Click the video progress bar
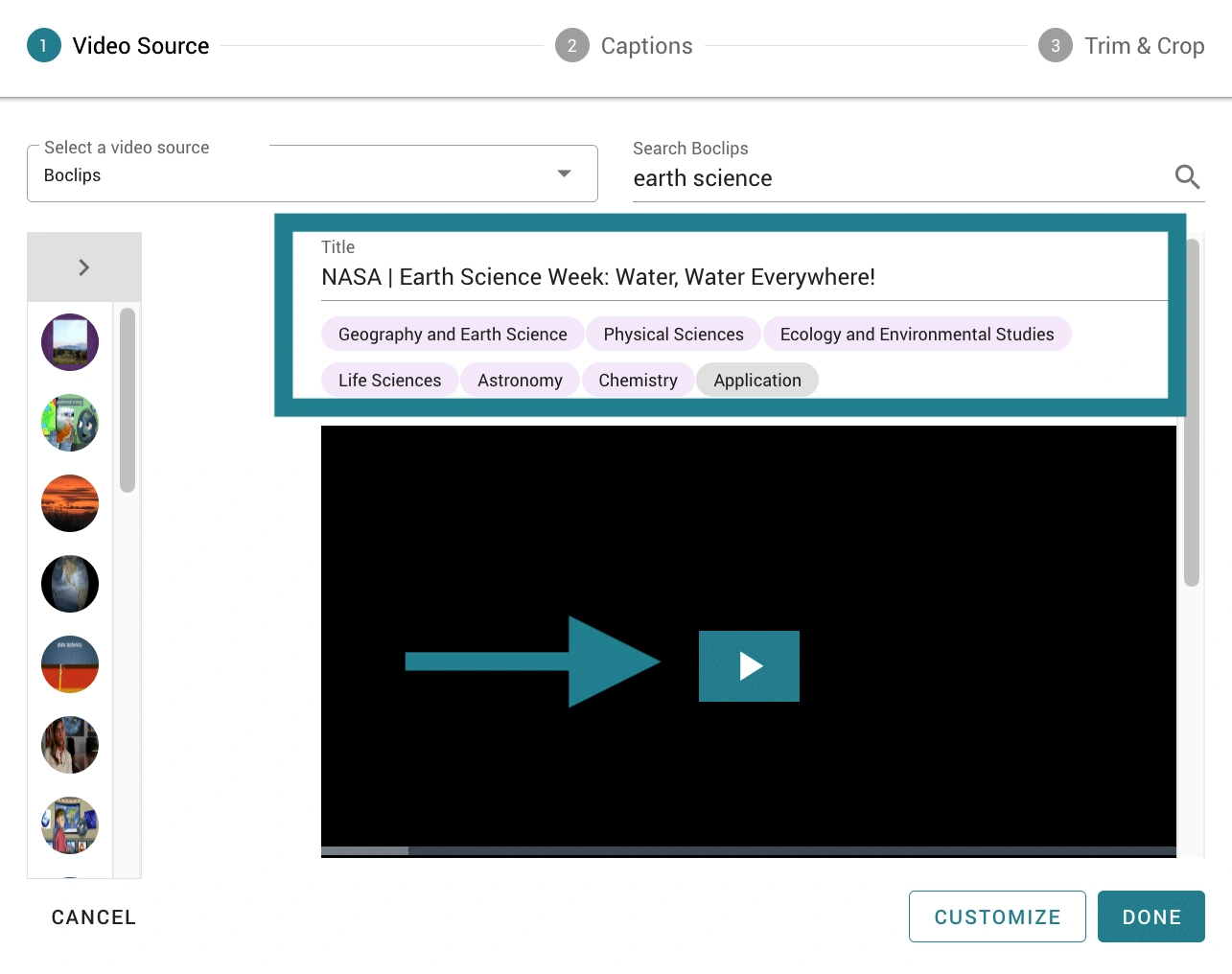The height and width of the screenshot is (974, 1232). [x=749, y=851]
